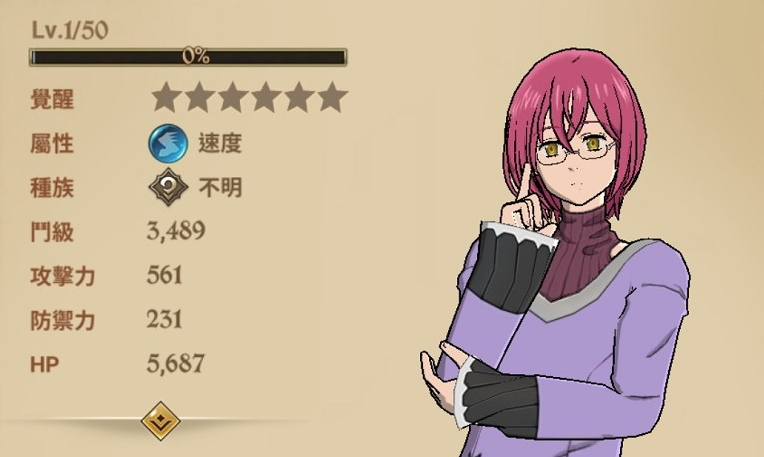Click the first awakening star
The width and height of the screenshot is (764, 457).
click(166, 97)
